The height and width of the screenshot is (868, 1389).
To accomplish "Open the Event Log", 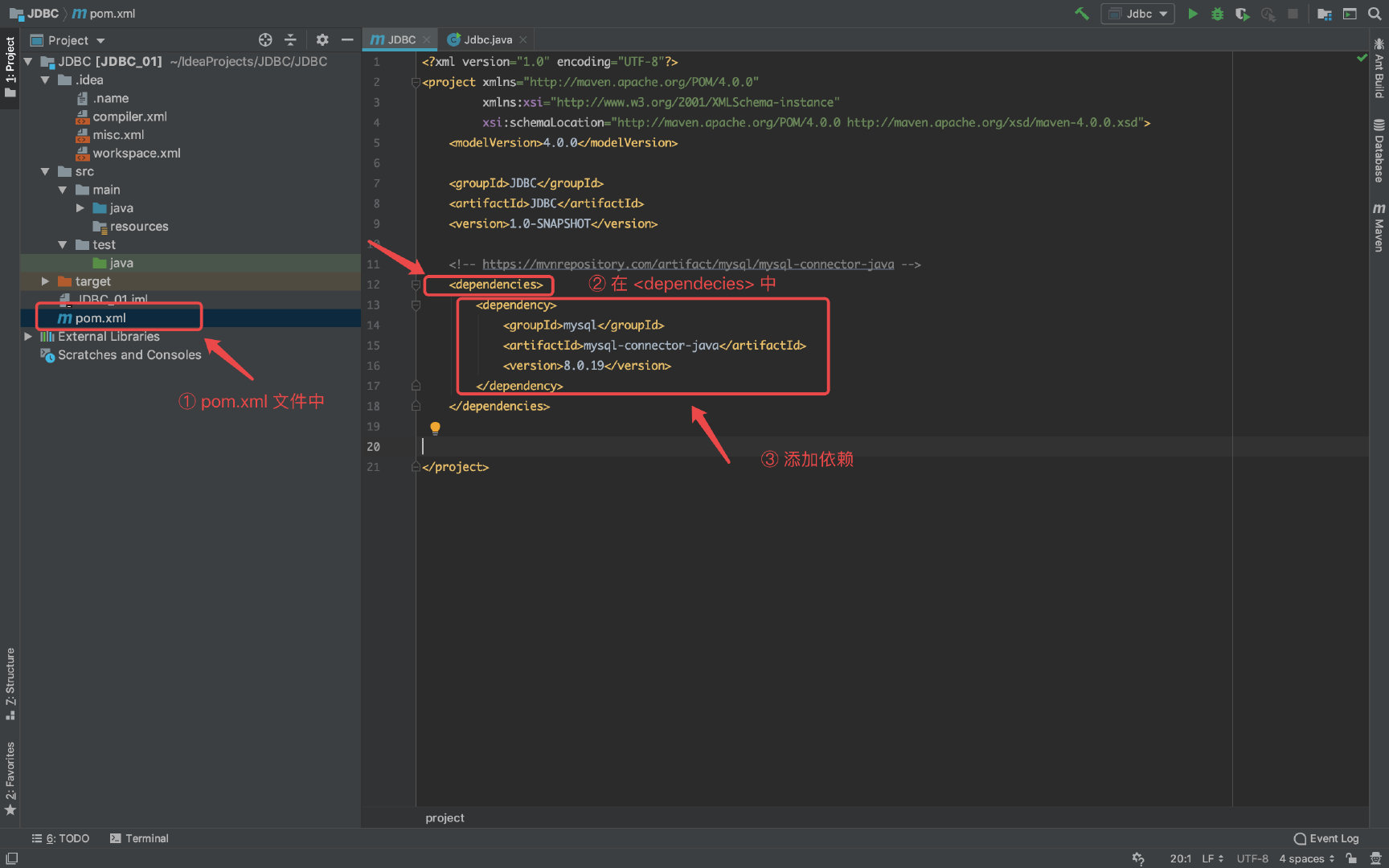I will tap(1326, 838).
